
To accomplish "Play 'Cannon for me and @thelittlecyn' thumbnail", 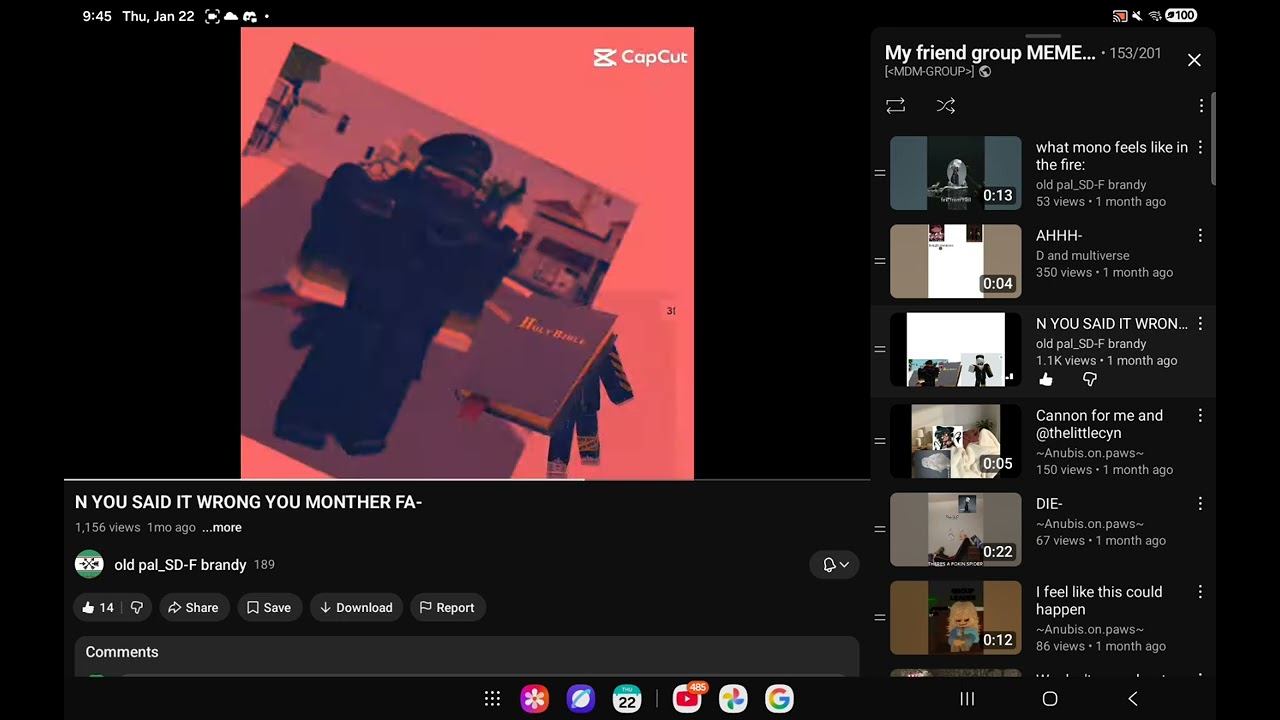I will pos(956,441).
